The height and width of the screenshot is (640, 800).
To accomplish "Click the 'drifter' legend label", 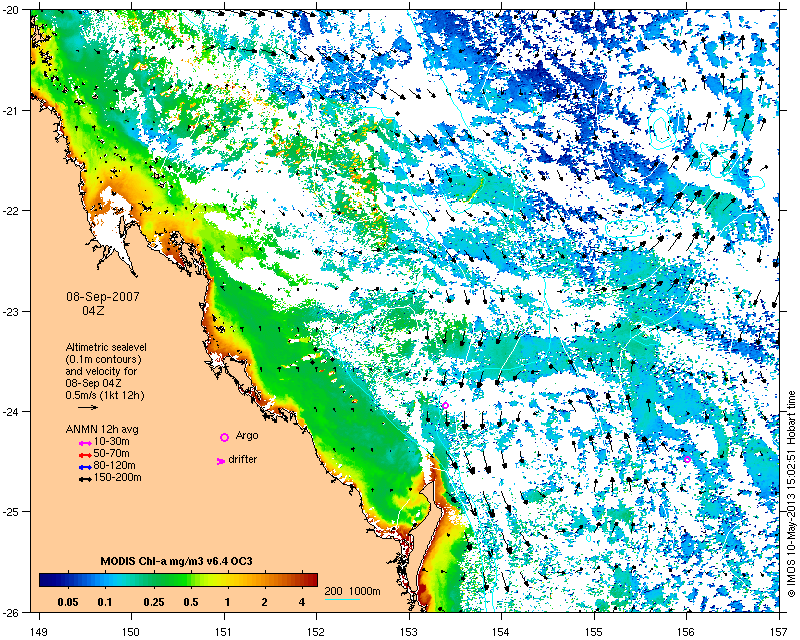I will [x=243, y=459].
